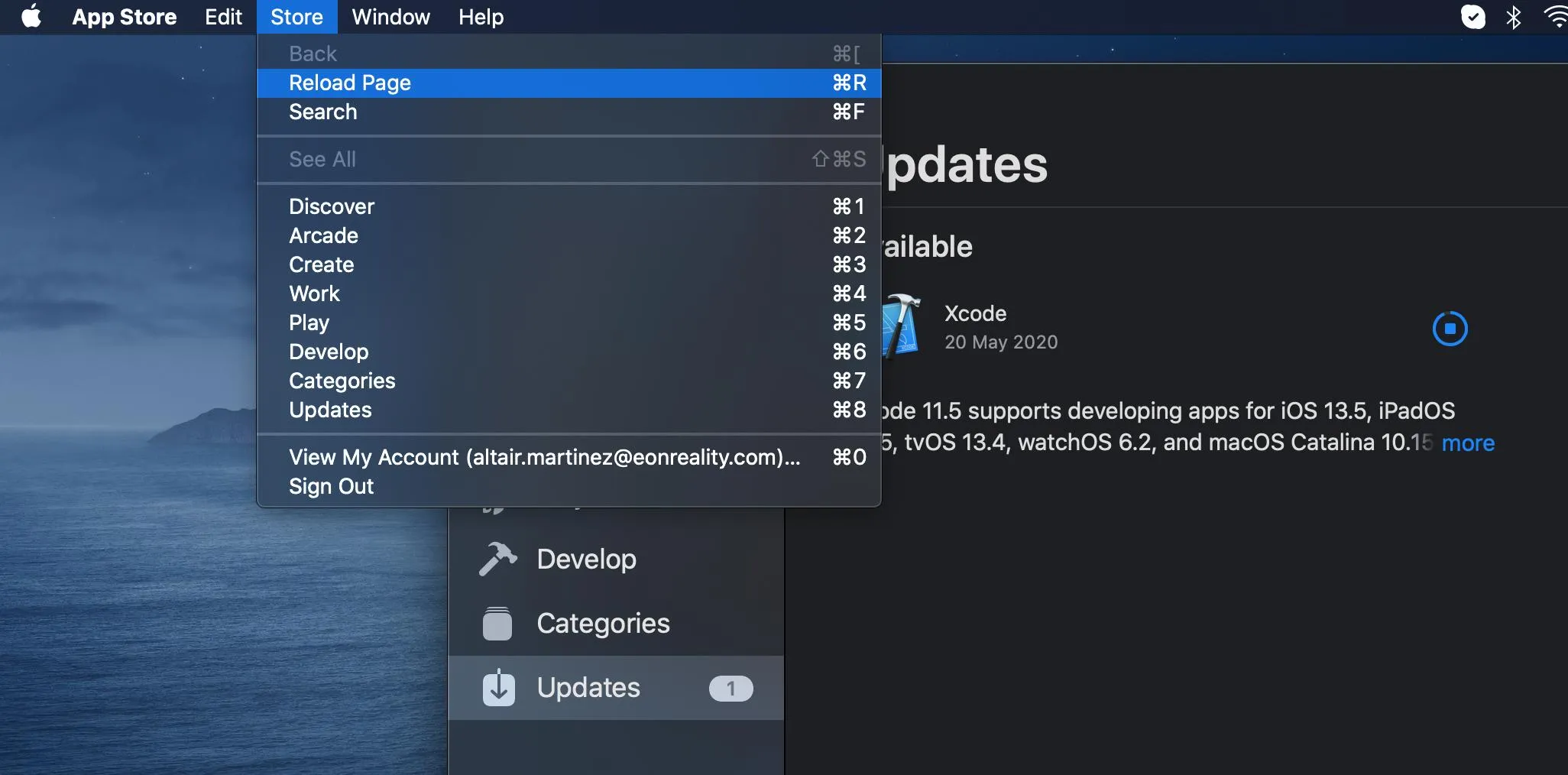
Task: Click the Develop hammer icon in sidebar
Action: click(x=498, y=559)
